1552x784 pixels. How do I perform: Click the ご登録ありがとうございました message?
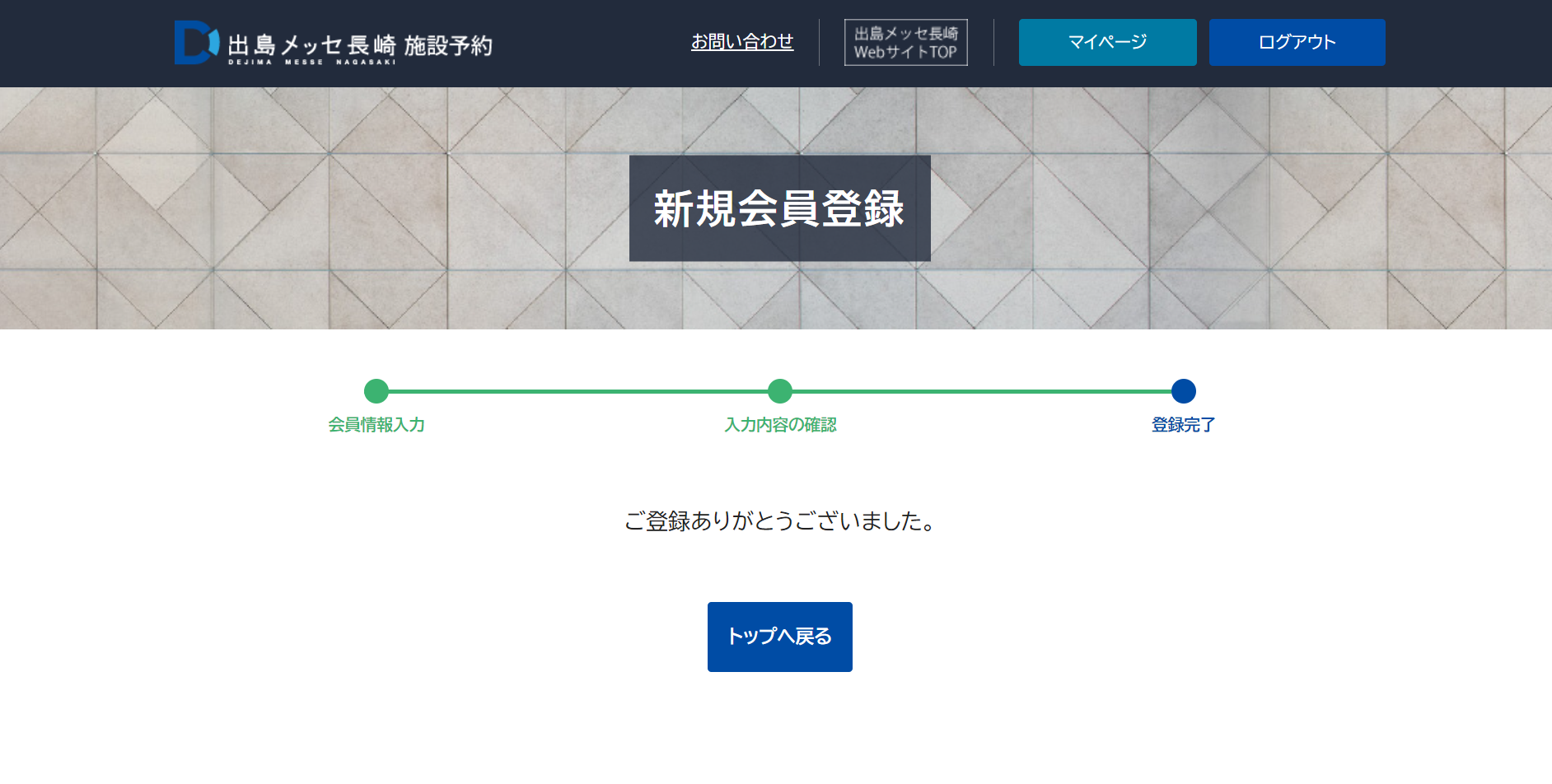point(779,521)
